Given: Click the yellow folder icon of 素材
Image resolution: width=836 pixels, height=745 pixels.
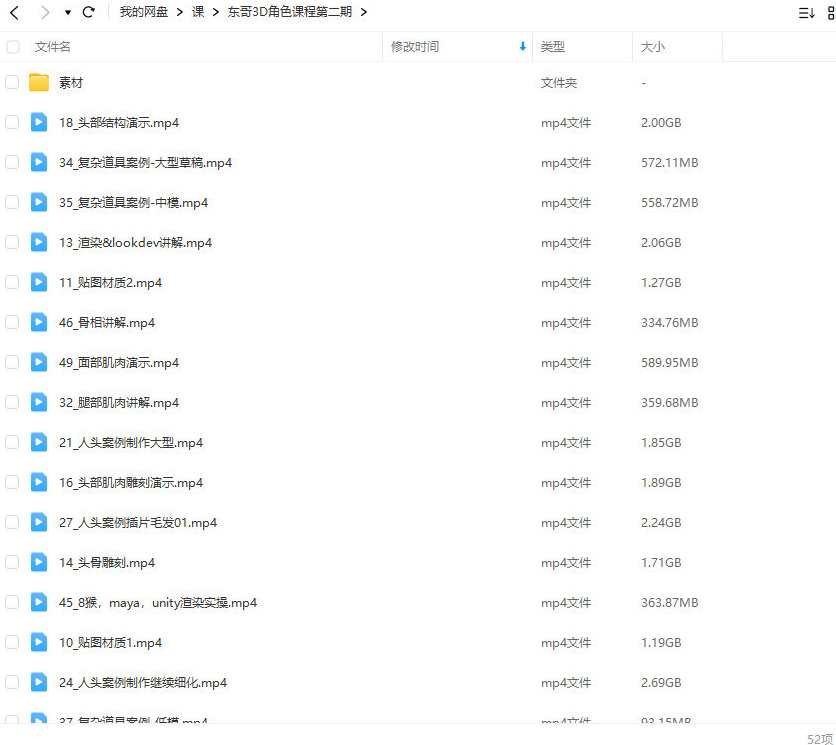Looking at the screenshot, I should 39,82.
